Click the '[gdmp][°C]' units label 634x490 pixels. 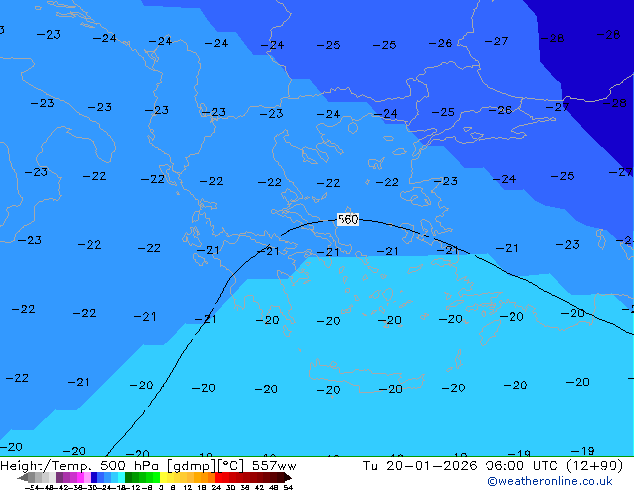click(206, 466)
